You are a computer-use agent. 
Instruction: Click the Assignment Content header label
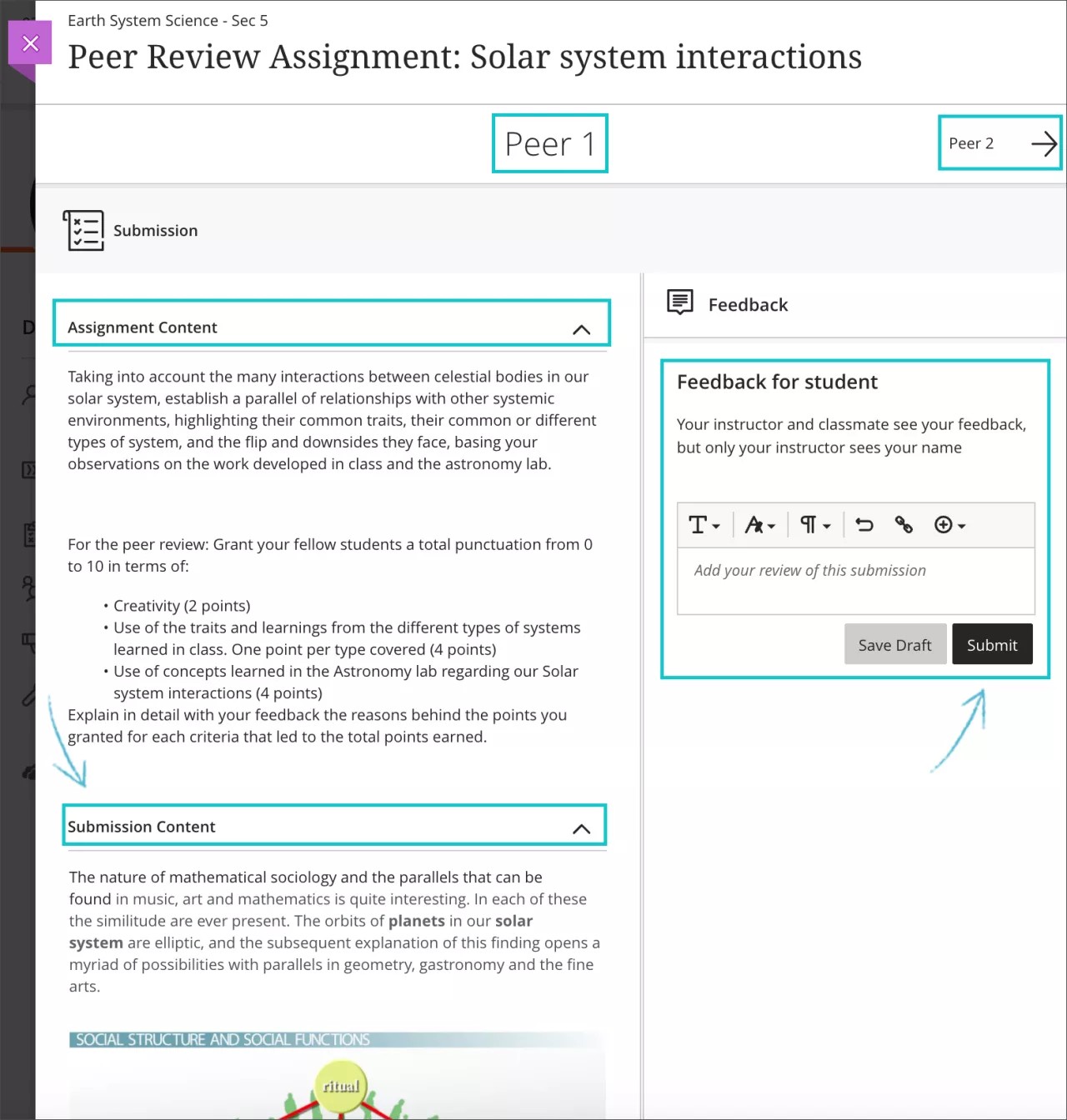tap(143, 327)
